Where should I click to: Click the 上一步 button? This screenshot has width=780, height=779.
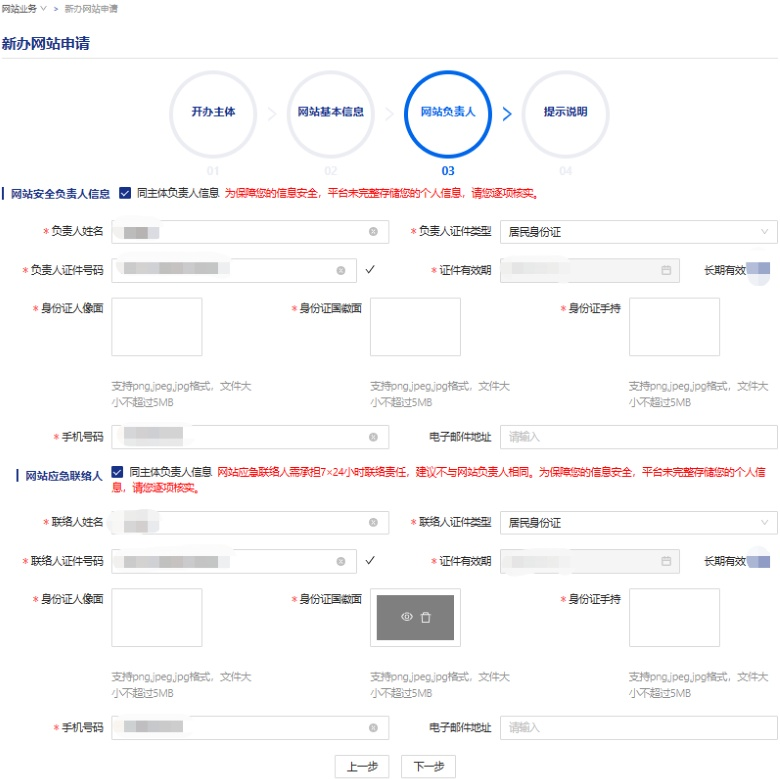(361, 766)
